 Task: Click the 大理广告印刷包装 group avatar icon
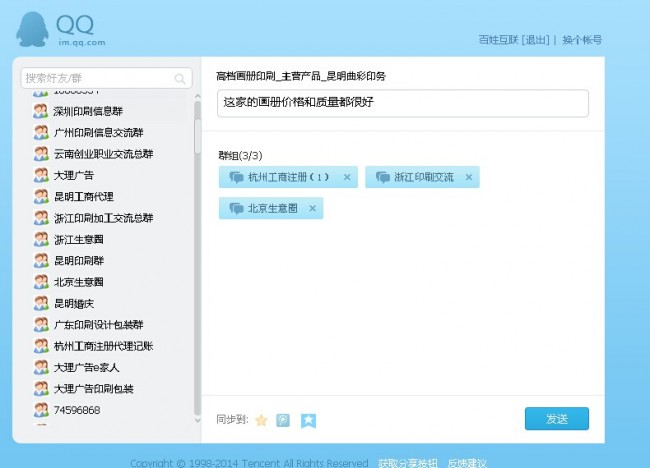pos(41,388)
